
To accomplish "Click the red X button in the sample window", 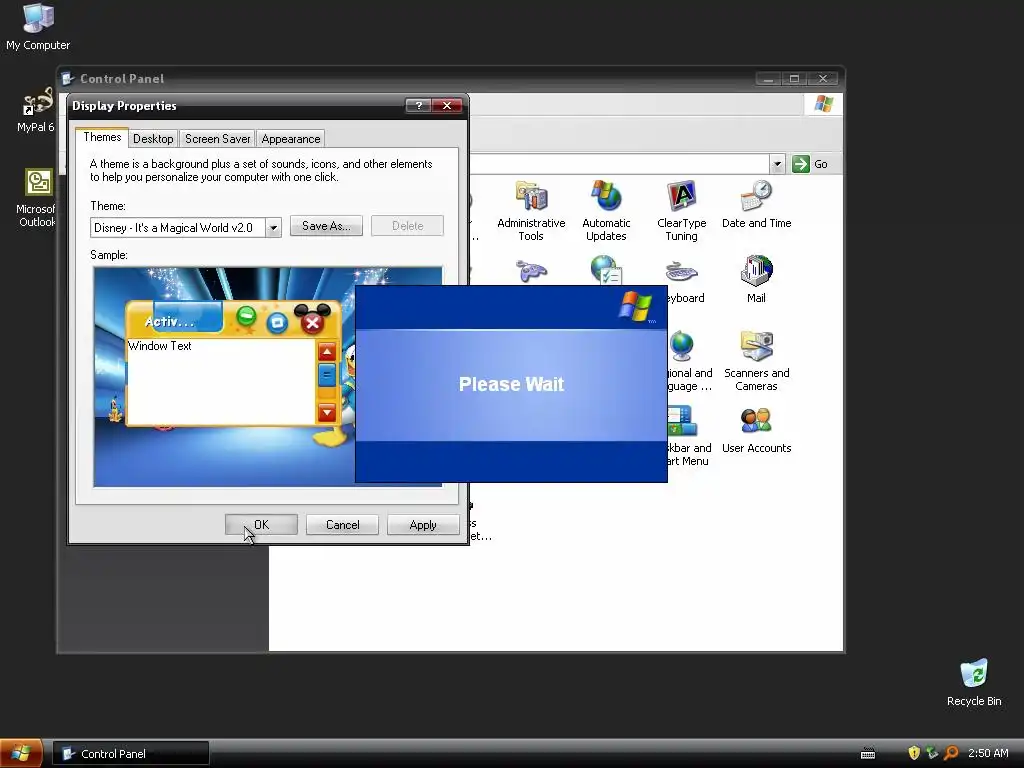I will click(x=312, y=322).
